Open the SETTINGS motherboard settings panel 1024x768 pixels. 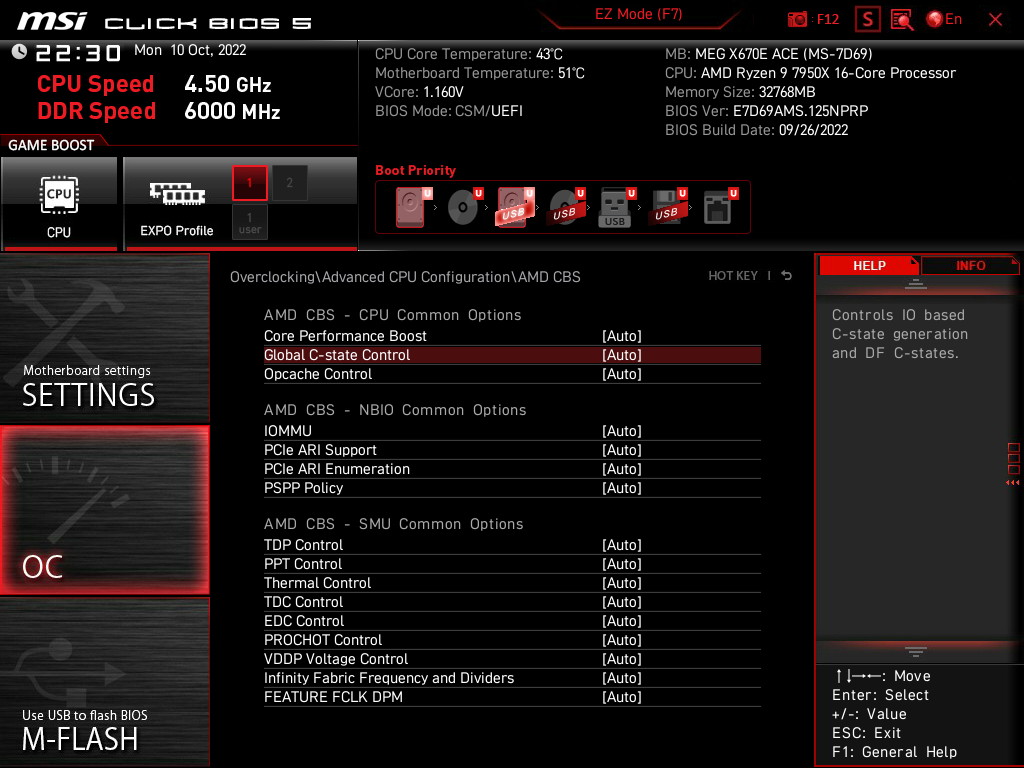pyautogui.click(x=104, y=338)
